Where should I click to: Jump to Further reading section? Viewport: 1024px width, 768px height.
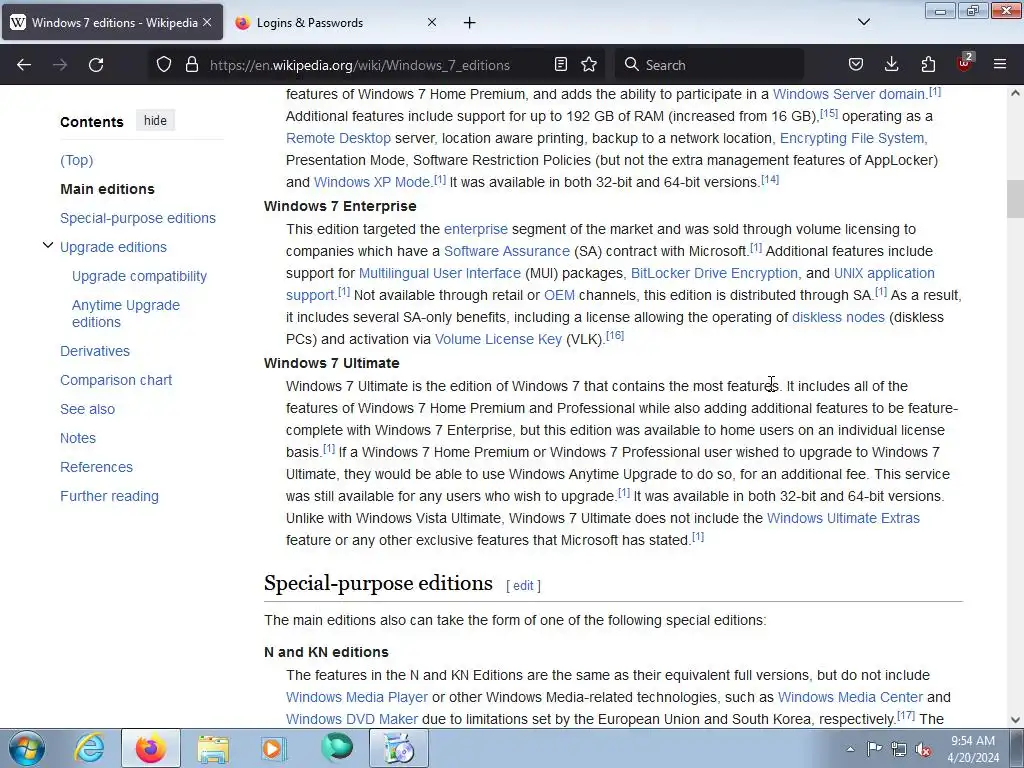109,496
